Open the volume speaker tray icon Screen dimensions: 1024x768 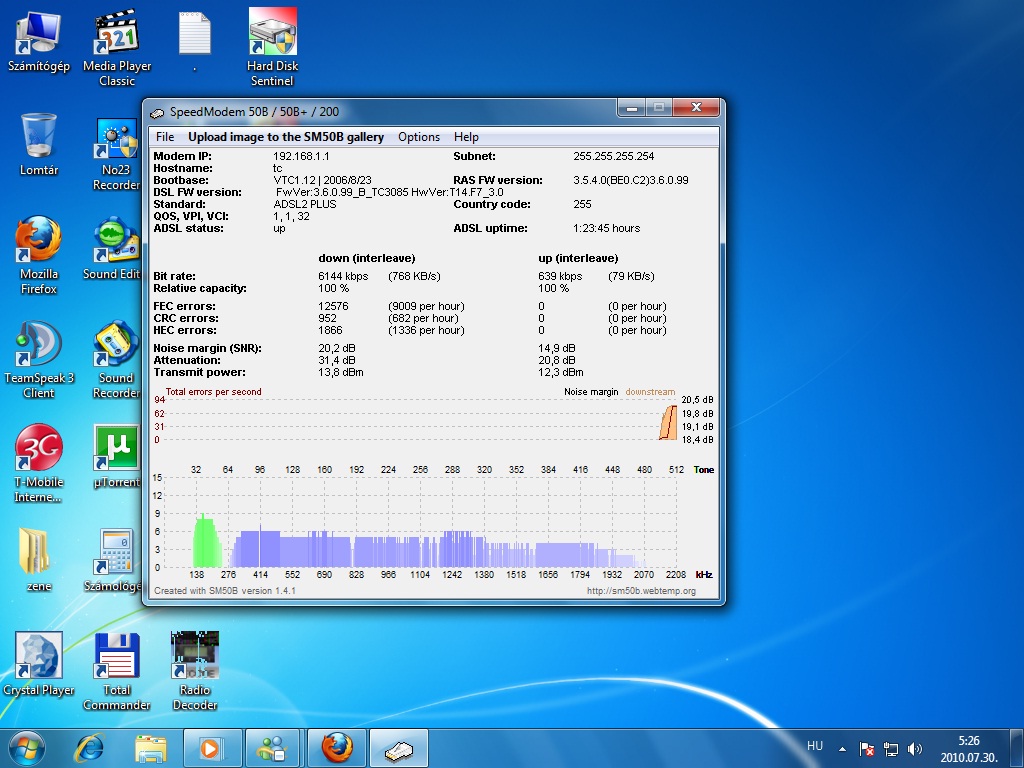point(915,749)
